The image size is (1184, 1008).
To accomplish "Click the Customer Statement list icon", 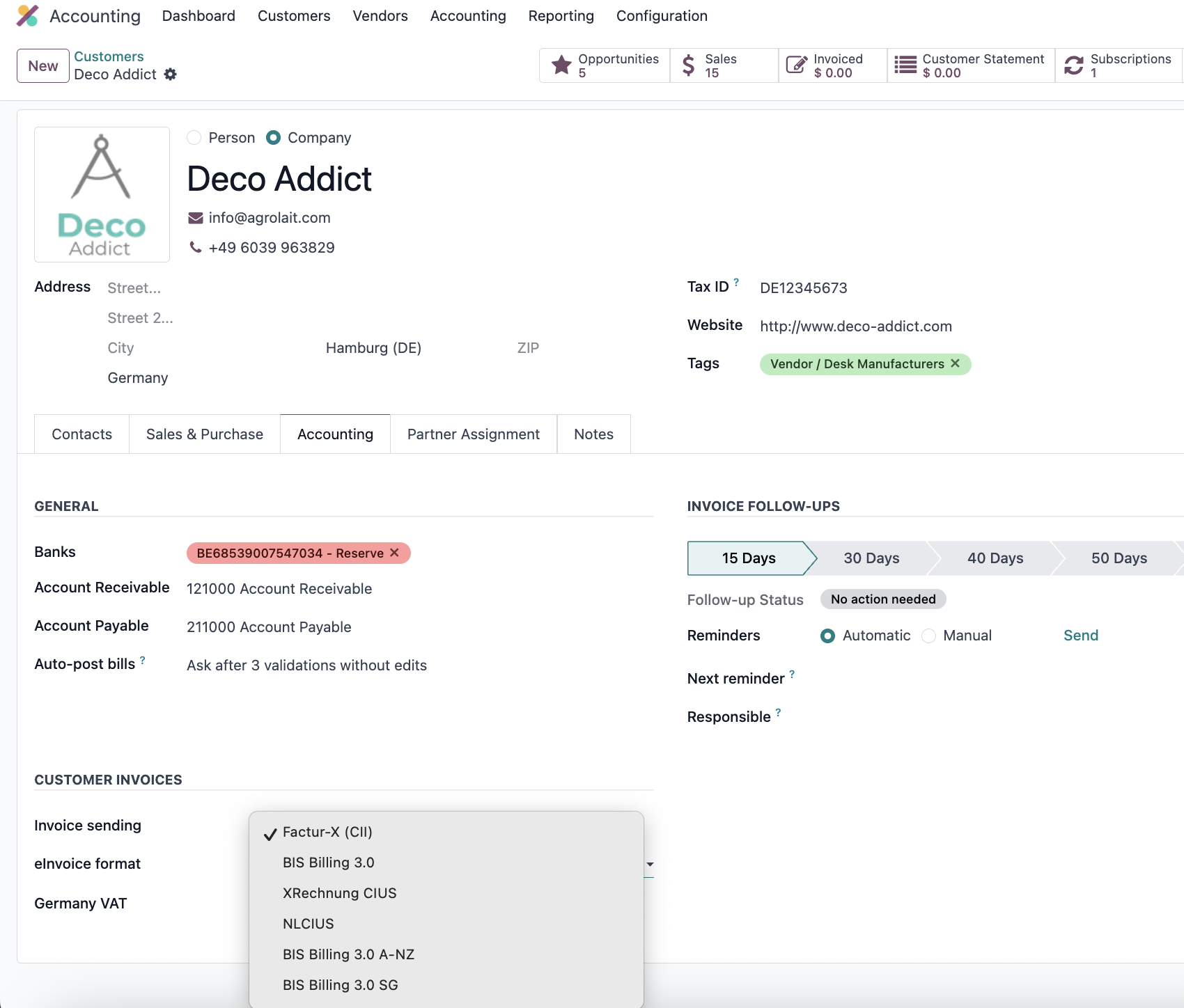I will pos(905,65).
